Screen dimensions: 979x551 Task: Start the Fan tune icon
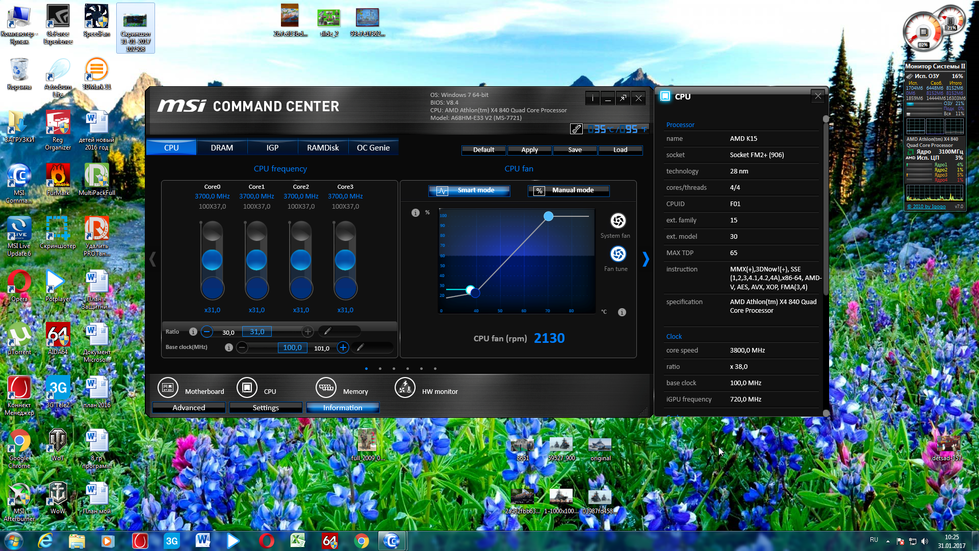click(617, 253)
